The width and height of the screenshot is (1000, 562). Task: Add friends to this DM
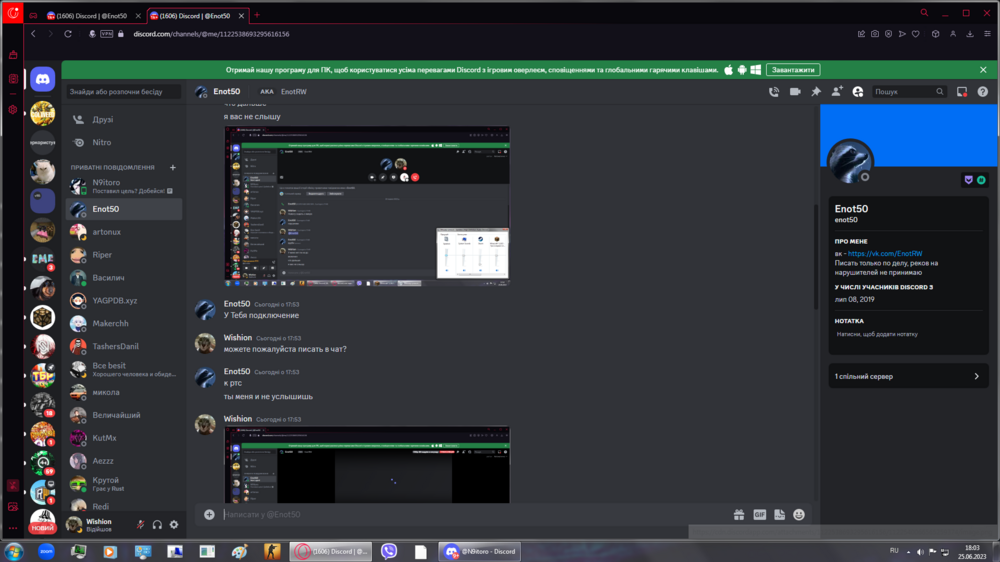coord(837,92)
